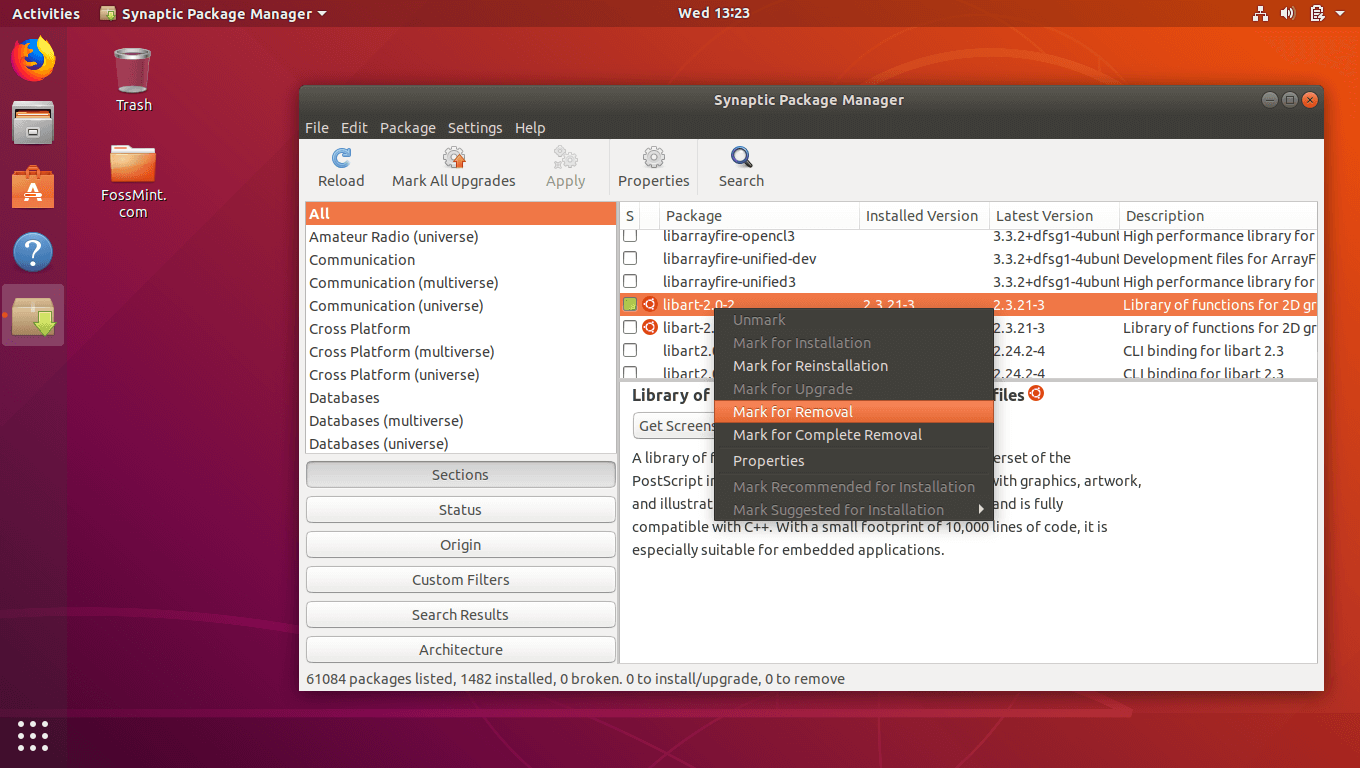Toggle status checkbox for libarrayfire-unified-dev
Image resolution: width=1360 pixels, height=768 pixels.
coord(630,258)
